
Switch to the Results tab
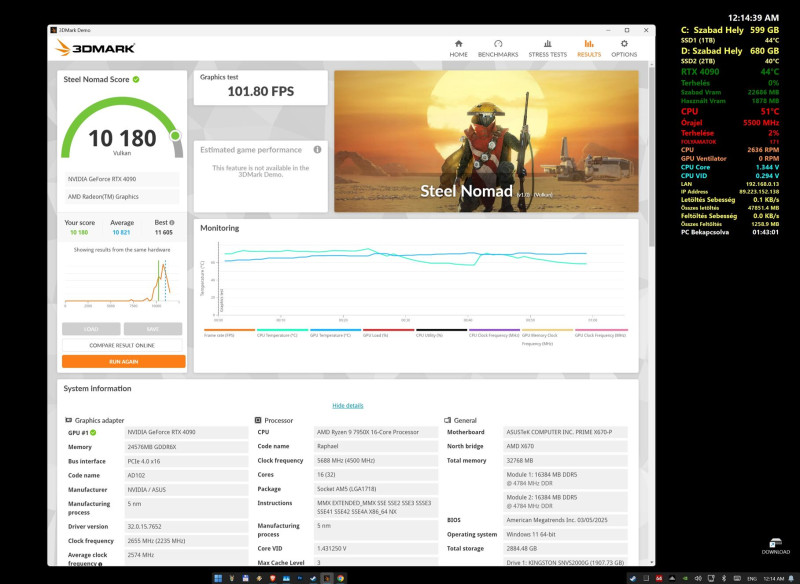[x=589, y=48]
